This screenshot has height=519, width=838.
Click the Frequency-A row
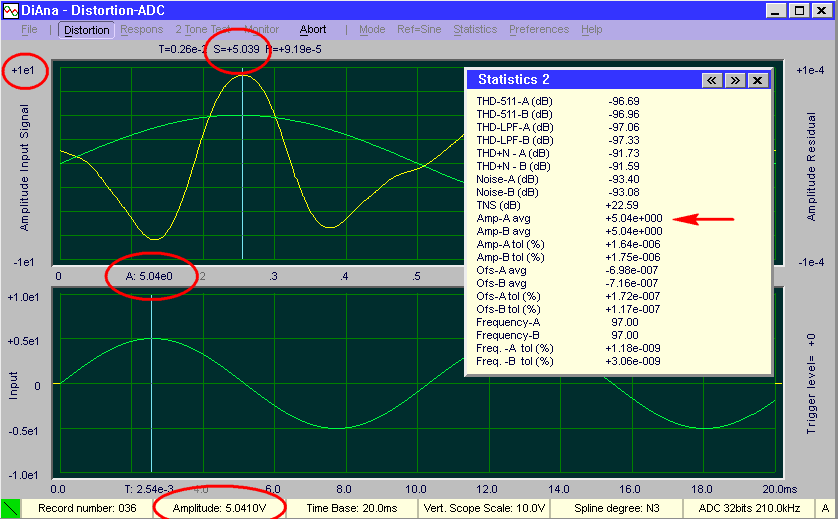pyautogui.click(x=558, y=322)
